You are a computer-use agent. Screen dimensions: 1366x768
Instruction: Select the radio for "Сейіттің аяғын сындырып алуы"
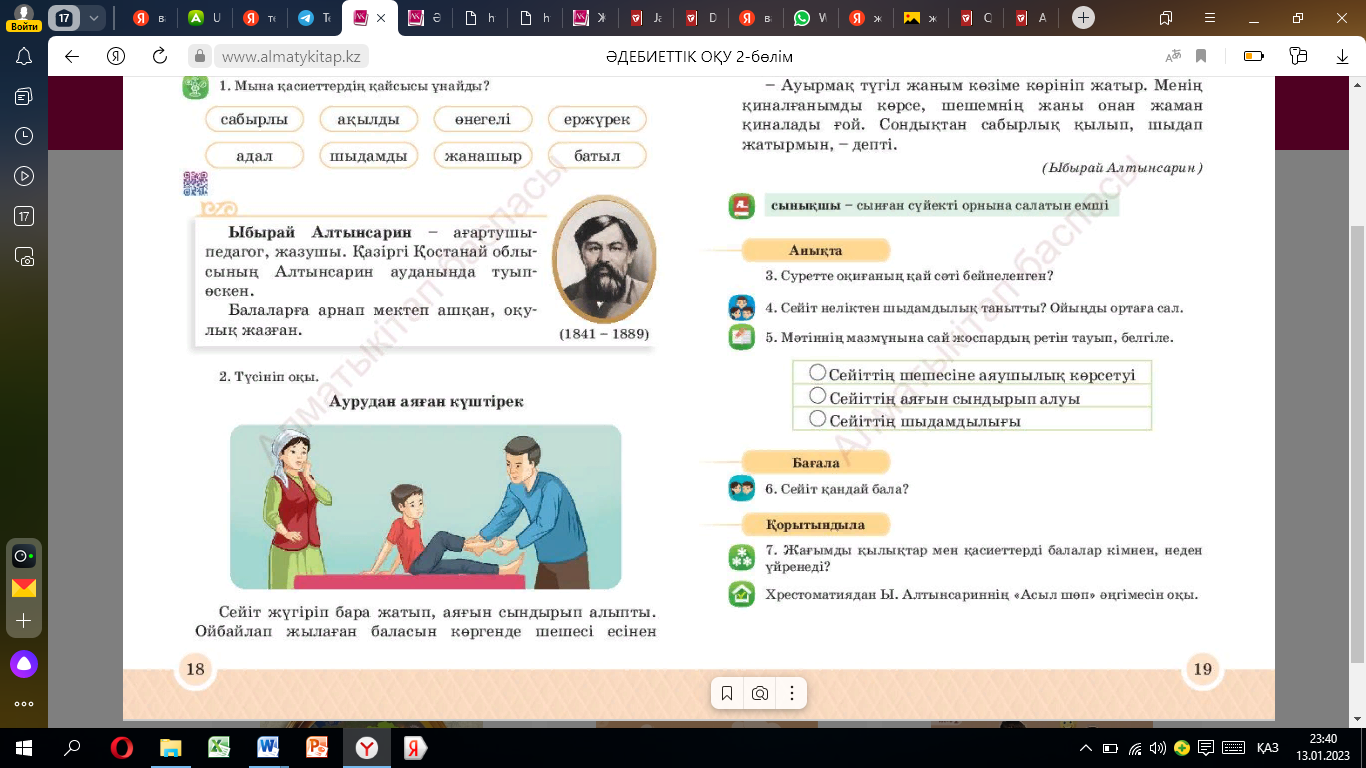click(817, 396)
